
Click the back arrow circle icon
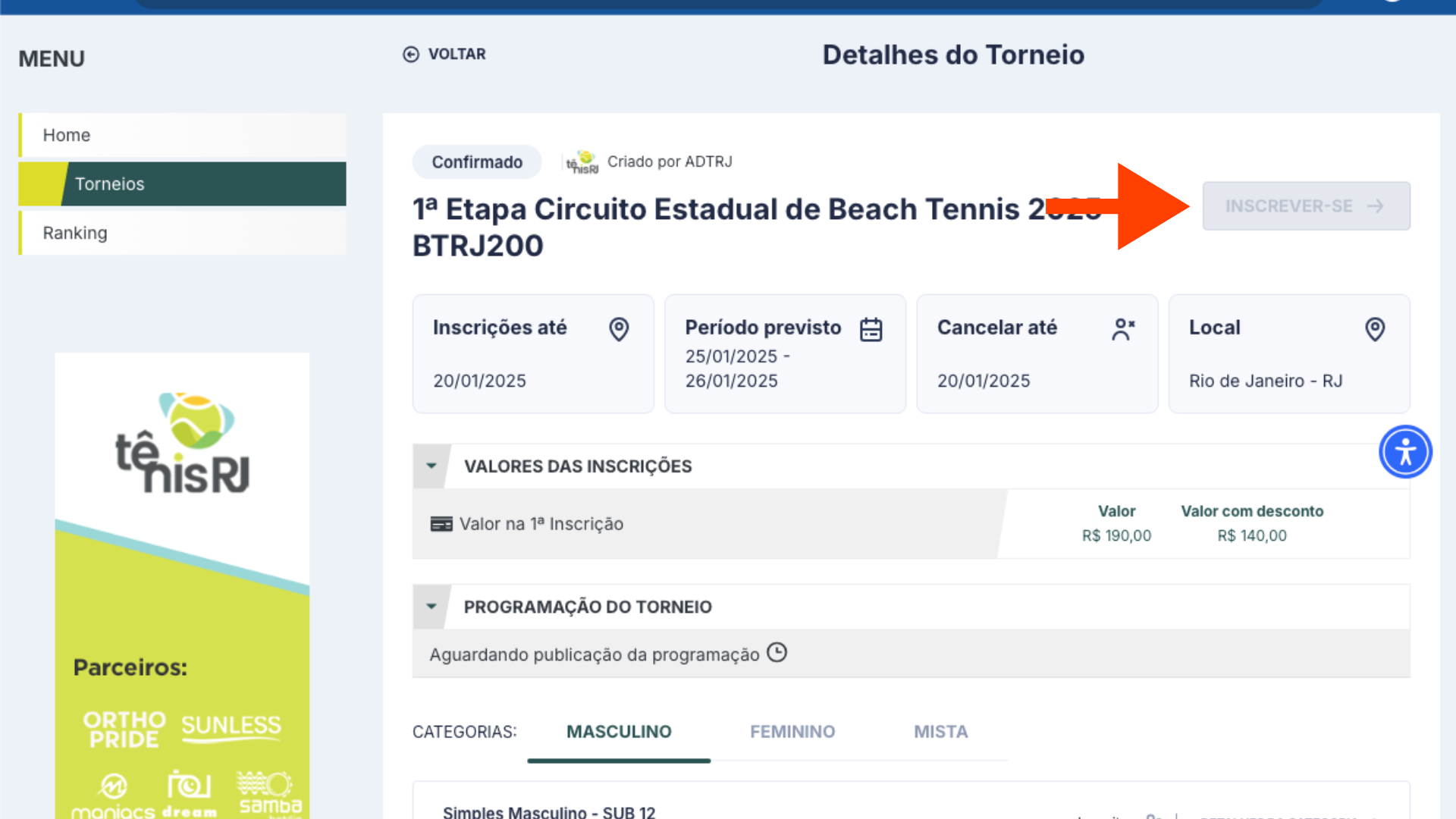point(411,55)
